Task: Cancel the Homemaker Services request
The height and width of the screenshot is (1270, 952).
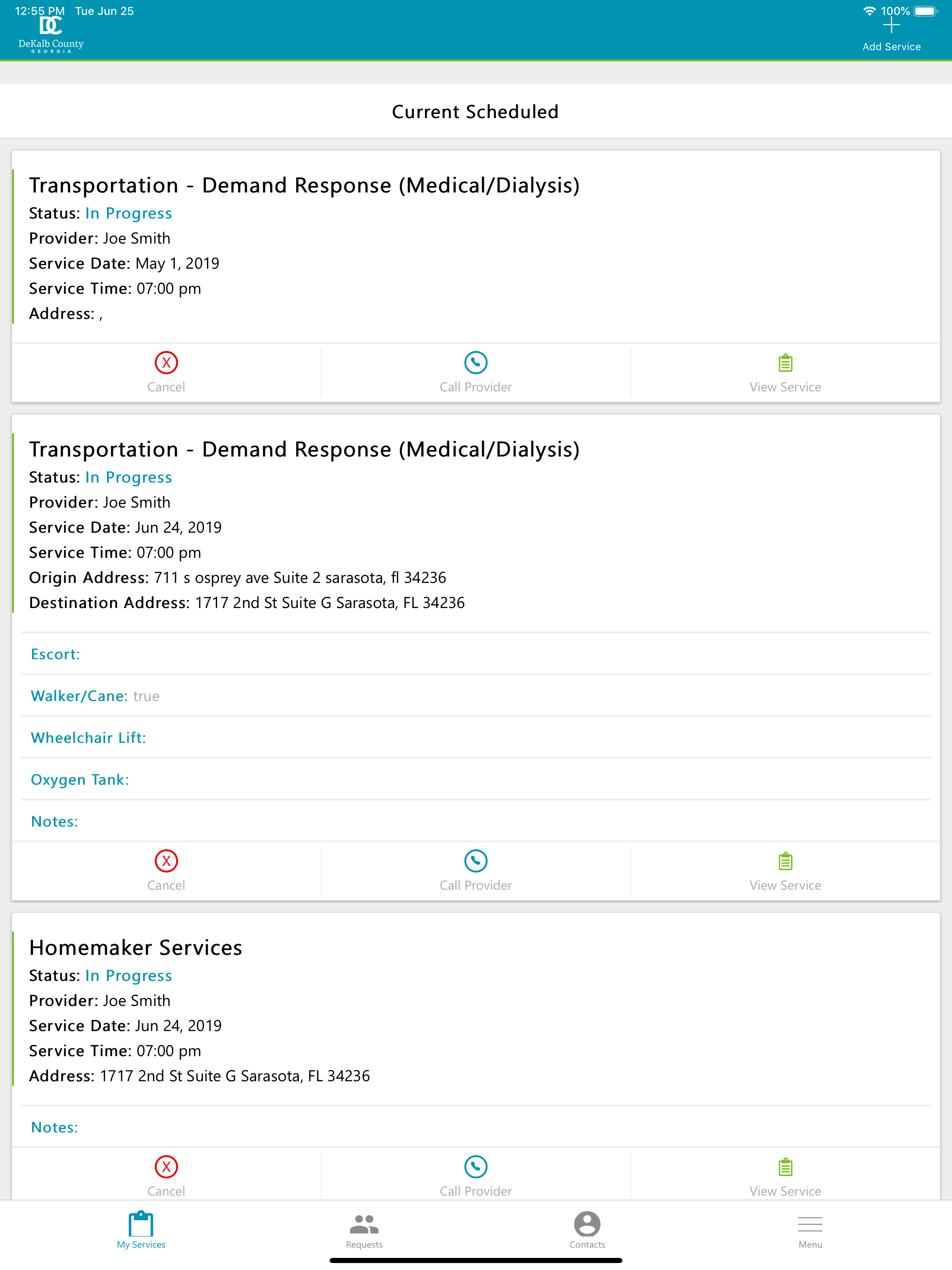Action: click(166, 1176)
